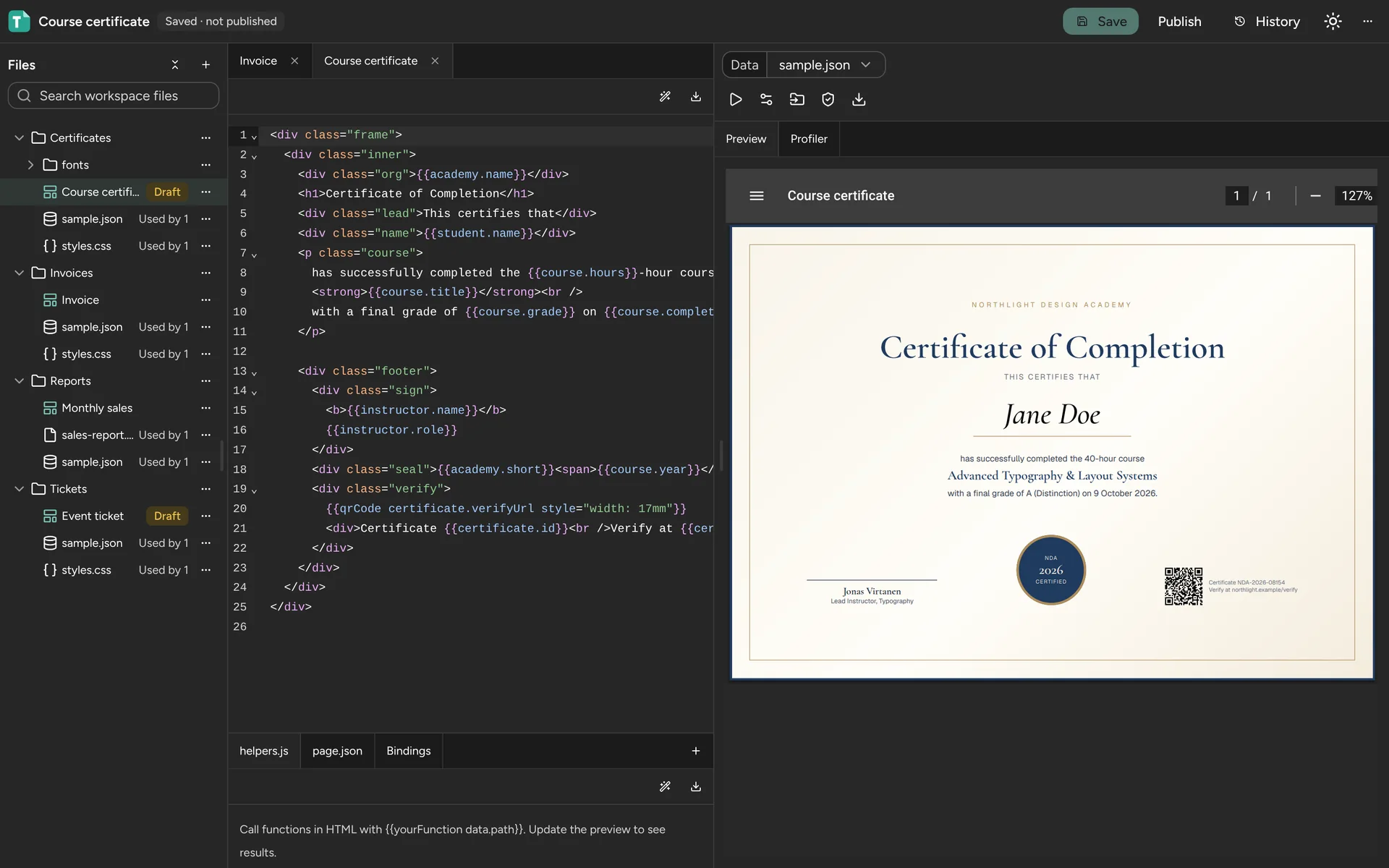The image size is (1389, 868).
Task: Open the History panel
Action: tap(1267, 22)
